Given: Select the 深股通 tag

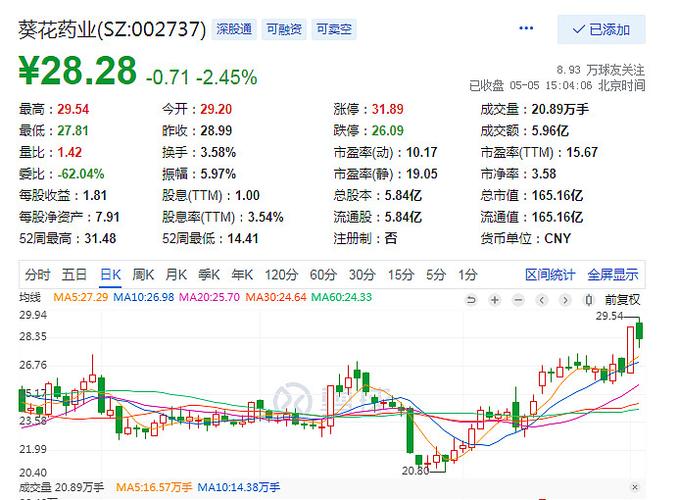Looking at the screenshot, I should [x=234, y=30].
